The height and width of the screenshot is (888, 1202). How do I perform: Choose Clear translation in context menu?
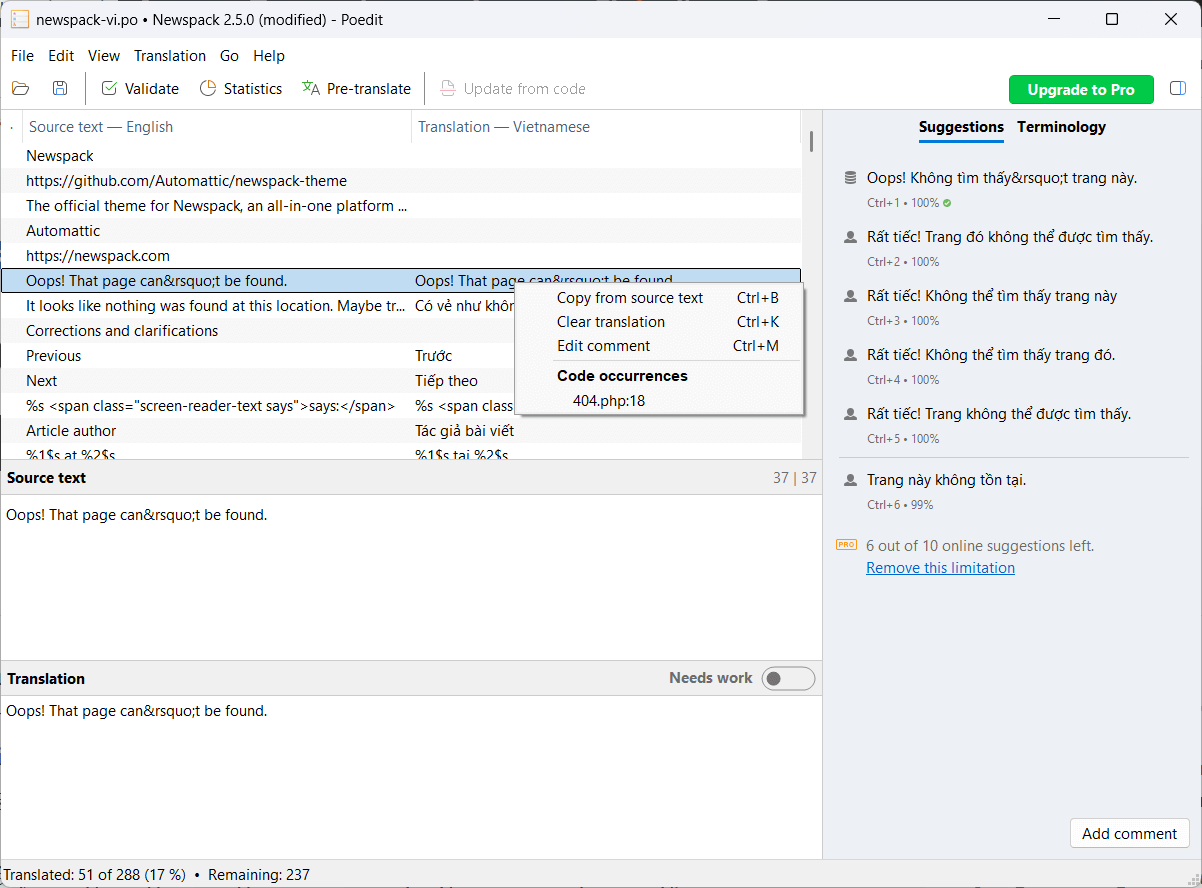click(x=658, y=322)
